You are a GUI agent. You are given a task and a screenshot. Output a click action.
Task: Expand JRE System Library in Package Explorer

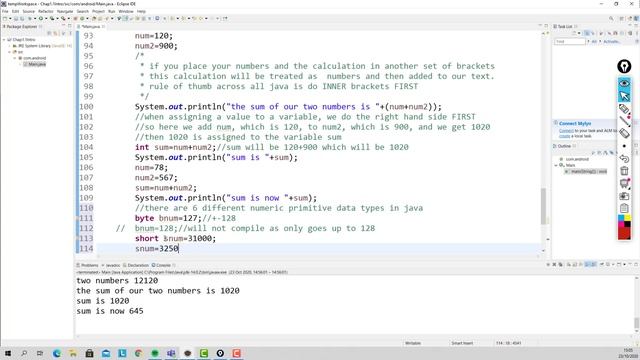tap(9, 46)
